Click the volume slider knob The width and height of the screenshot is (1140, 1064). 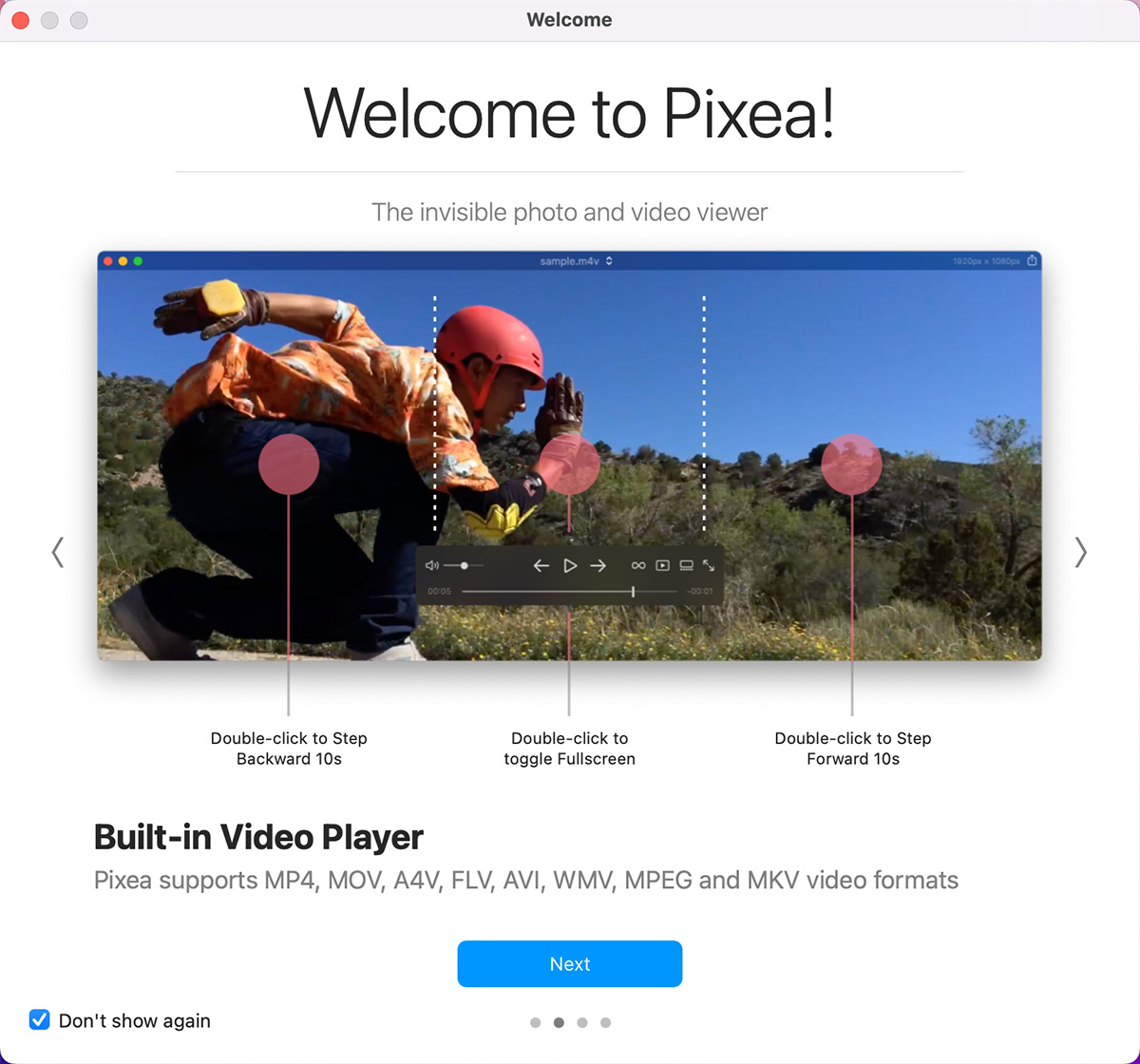[464, 565]
